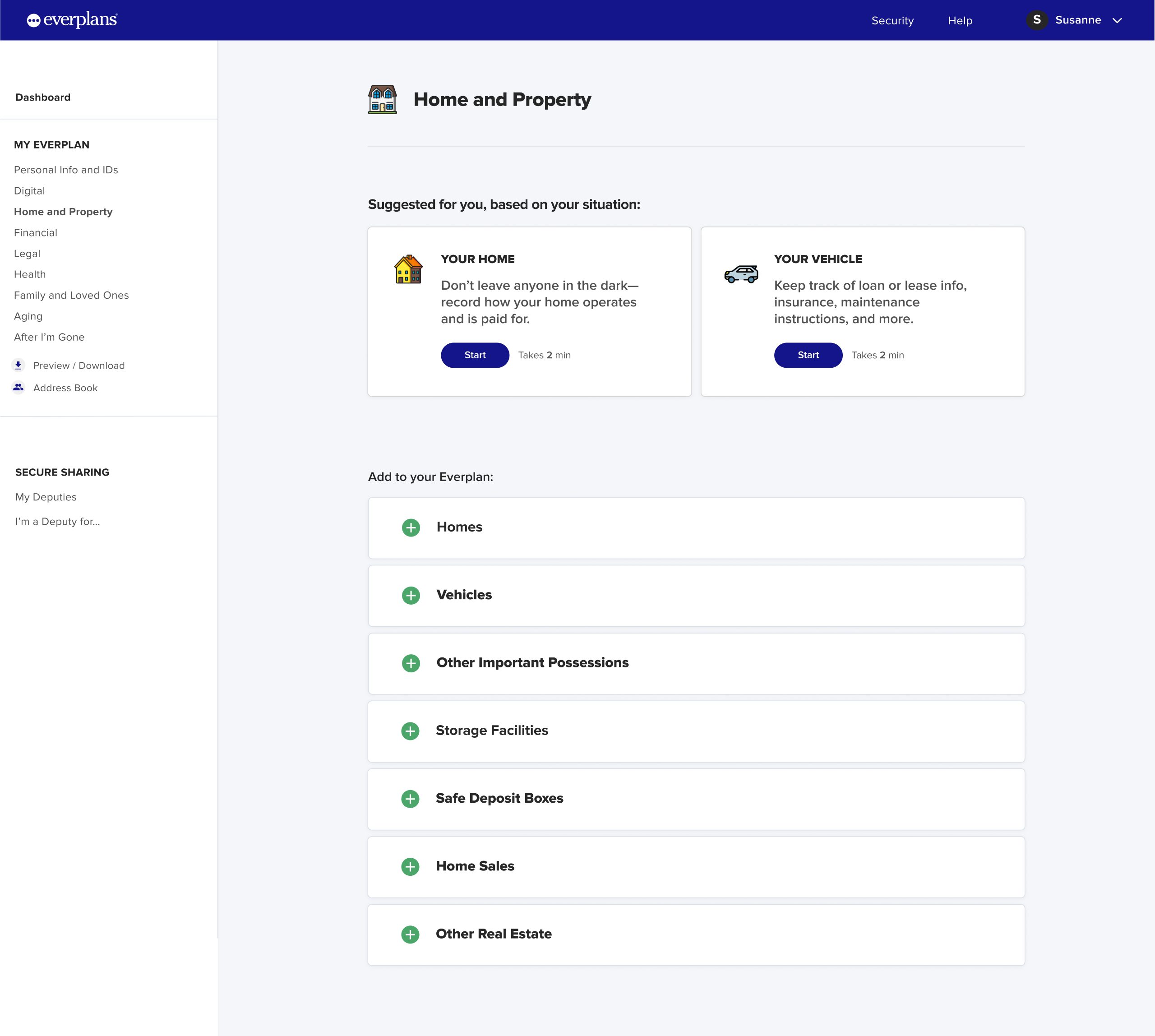This screenshot has height=1036, width=1155.
Task: Click the download icon beside Preview
Action: point(18,365)
